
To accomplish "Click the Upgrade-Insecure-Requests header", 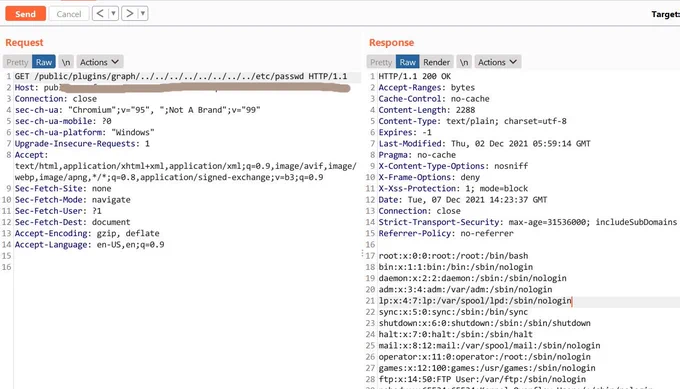I will click(82, 144).
